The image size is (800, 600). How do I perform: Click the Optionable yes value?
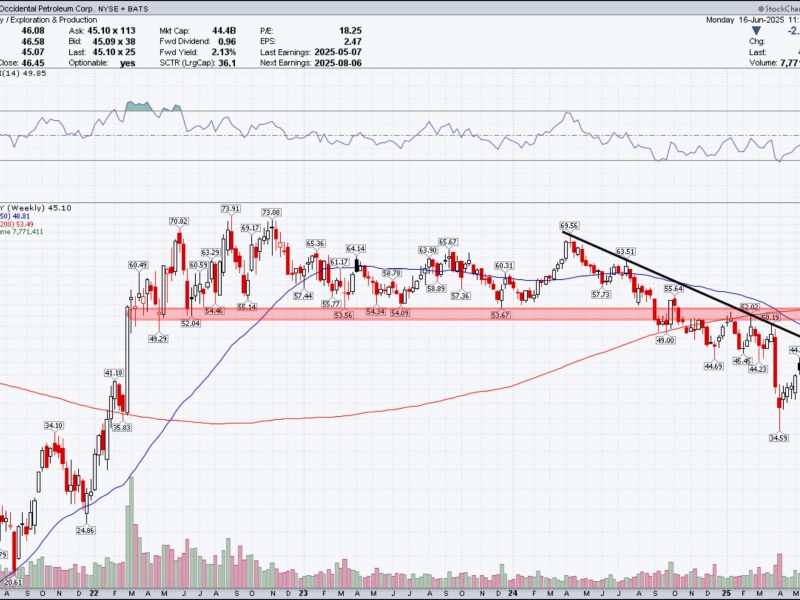coord(128,63)
